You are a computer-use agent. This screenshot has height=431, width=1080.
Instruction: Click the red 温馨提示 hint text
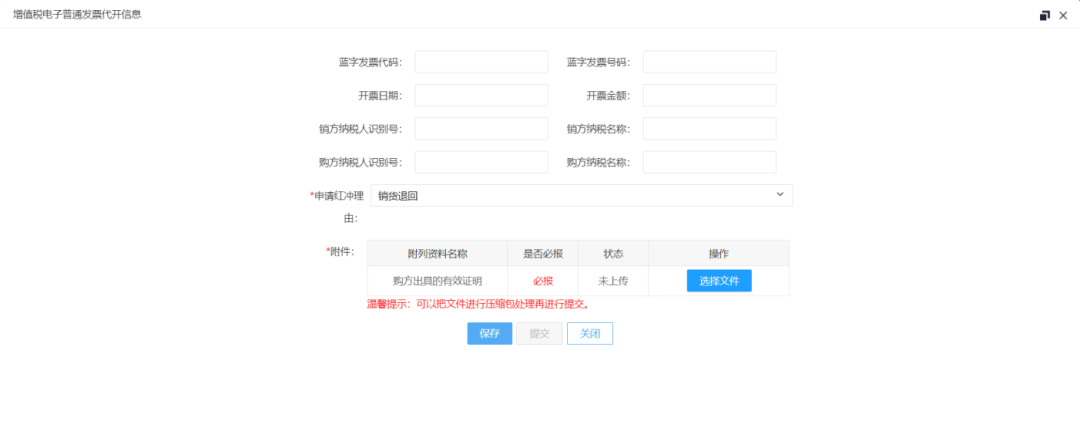(479, 304)
